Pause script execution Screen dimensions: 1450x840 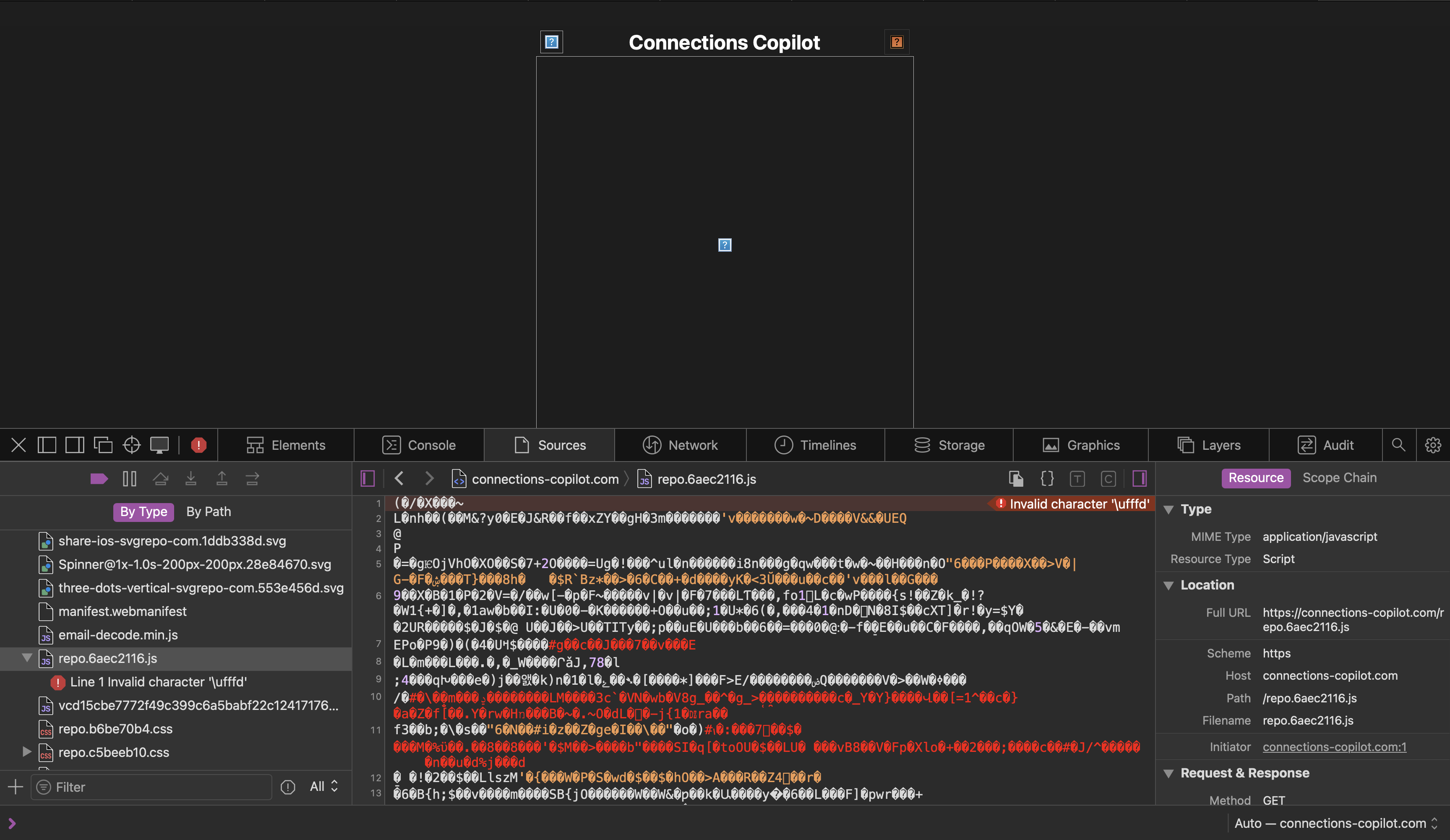130,479
